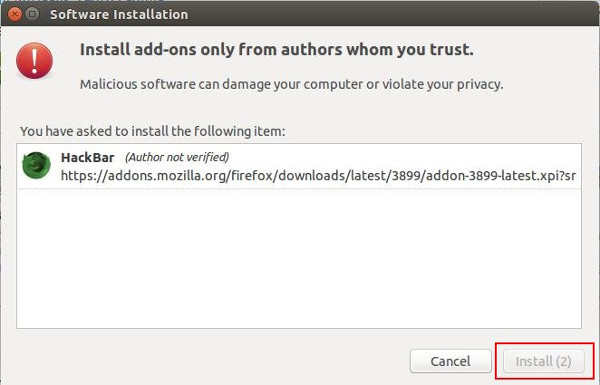Viewport: 600px width, 385px height.
Task: Select the green HackBar add-on icon
Action: [x=36, y=165]
